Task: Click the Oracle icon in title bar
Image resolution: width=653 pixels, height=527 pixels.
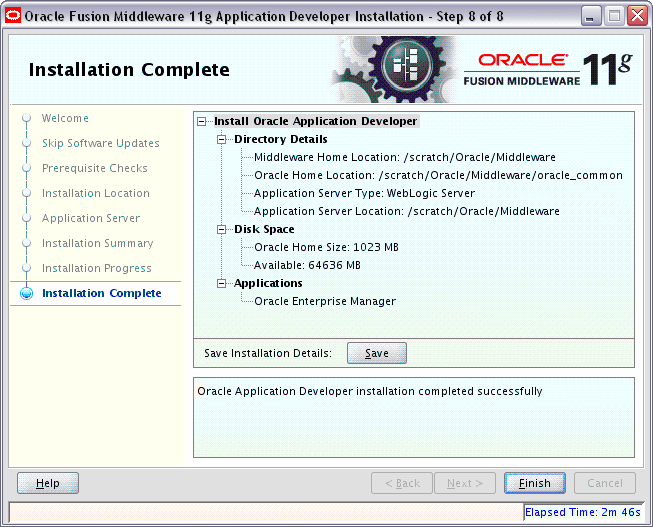Action: tap(13, 16)
